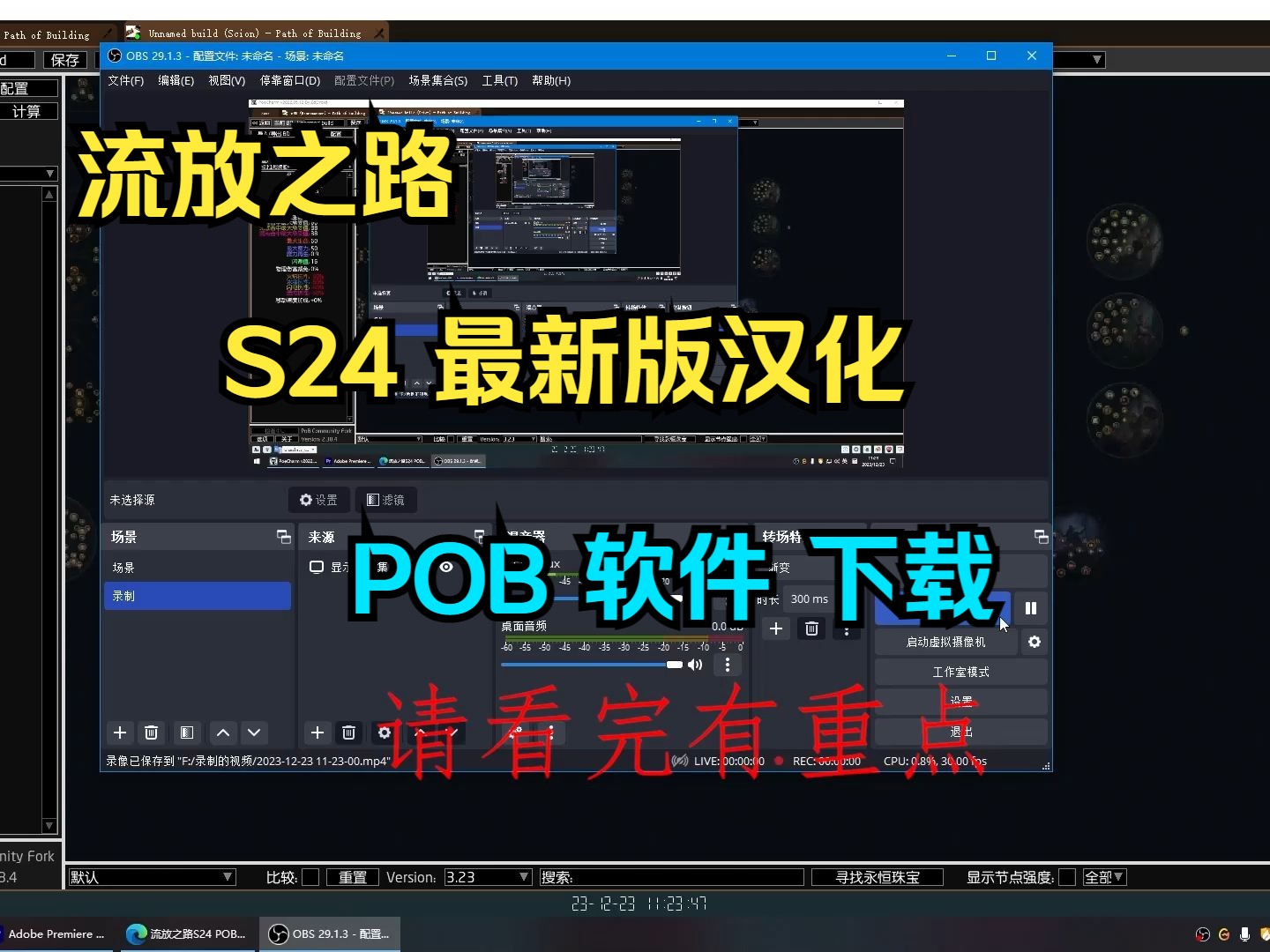Open 场景集合(S) menu
The width and height of the screenshot is (1270, 952).
coord(438,80)
